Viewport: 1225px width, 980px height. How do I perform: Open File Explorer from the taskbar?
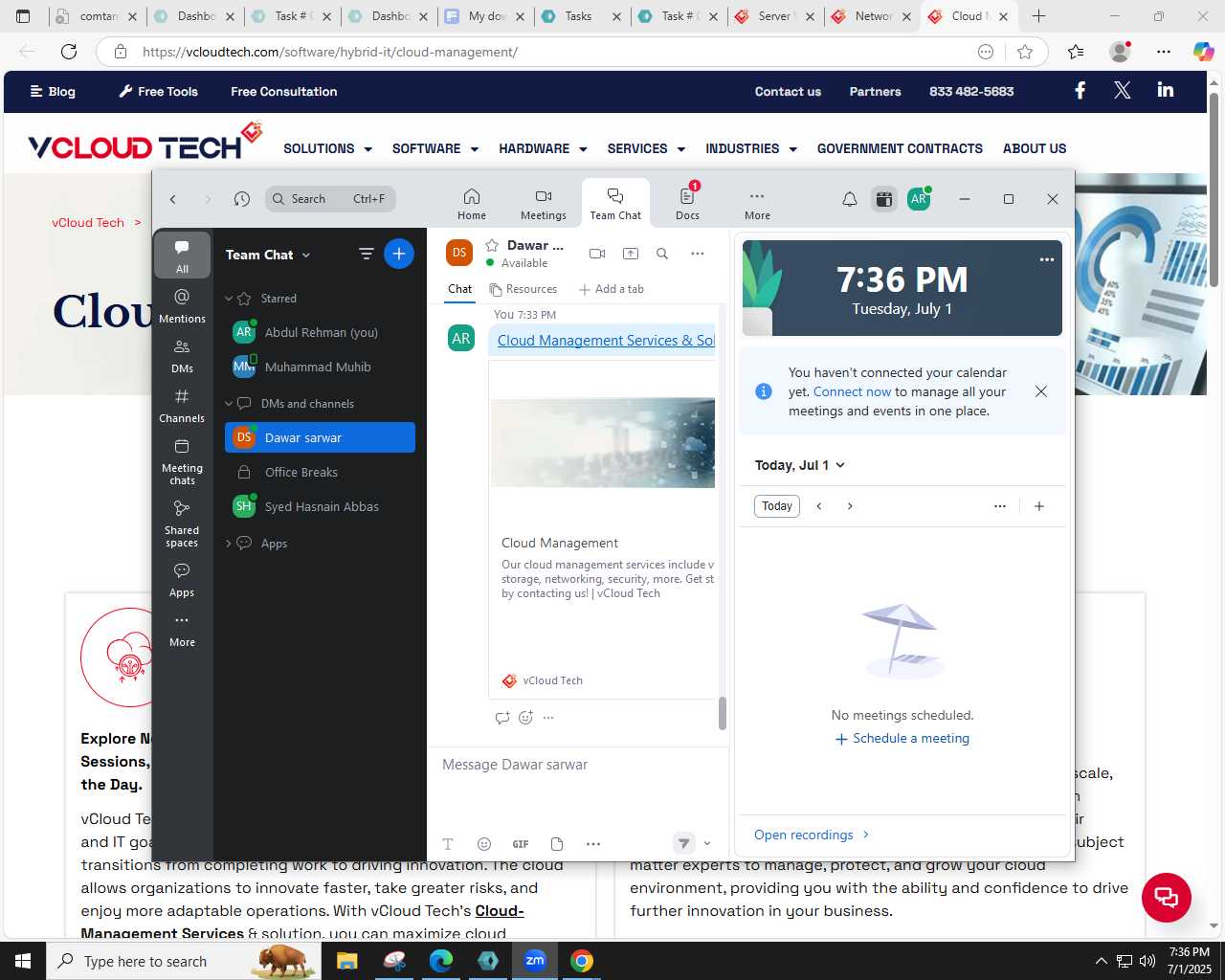click(346, 961)
